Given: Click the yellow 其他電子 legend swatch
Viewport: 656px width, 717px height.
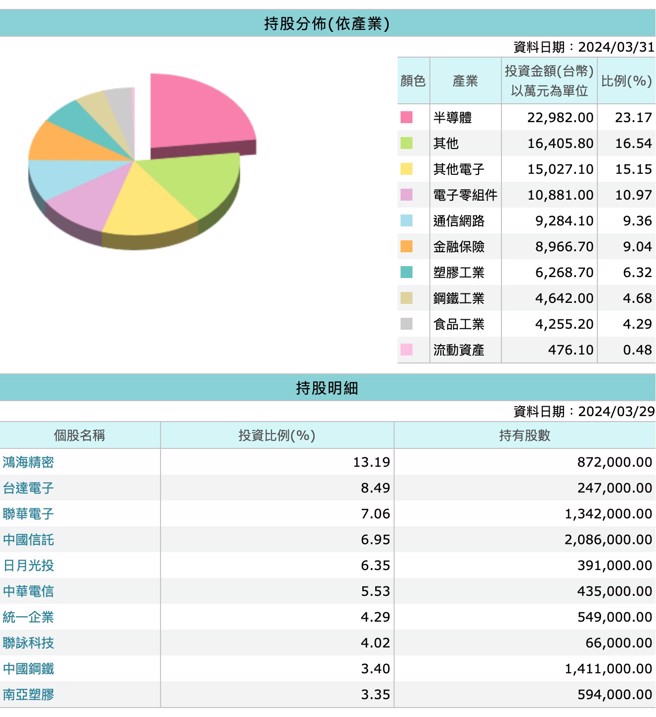Looking at the screenshot, I should click(x=406, y=169).
